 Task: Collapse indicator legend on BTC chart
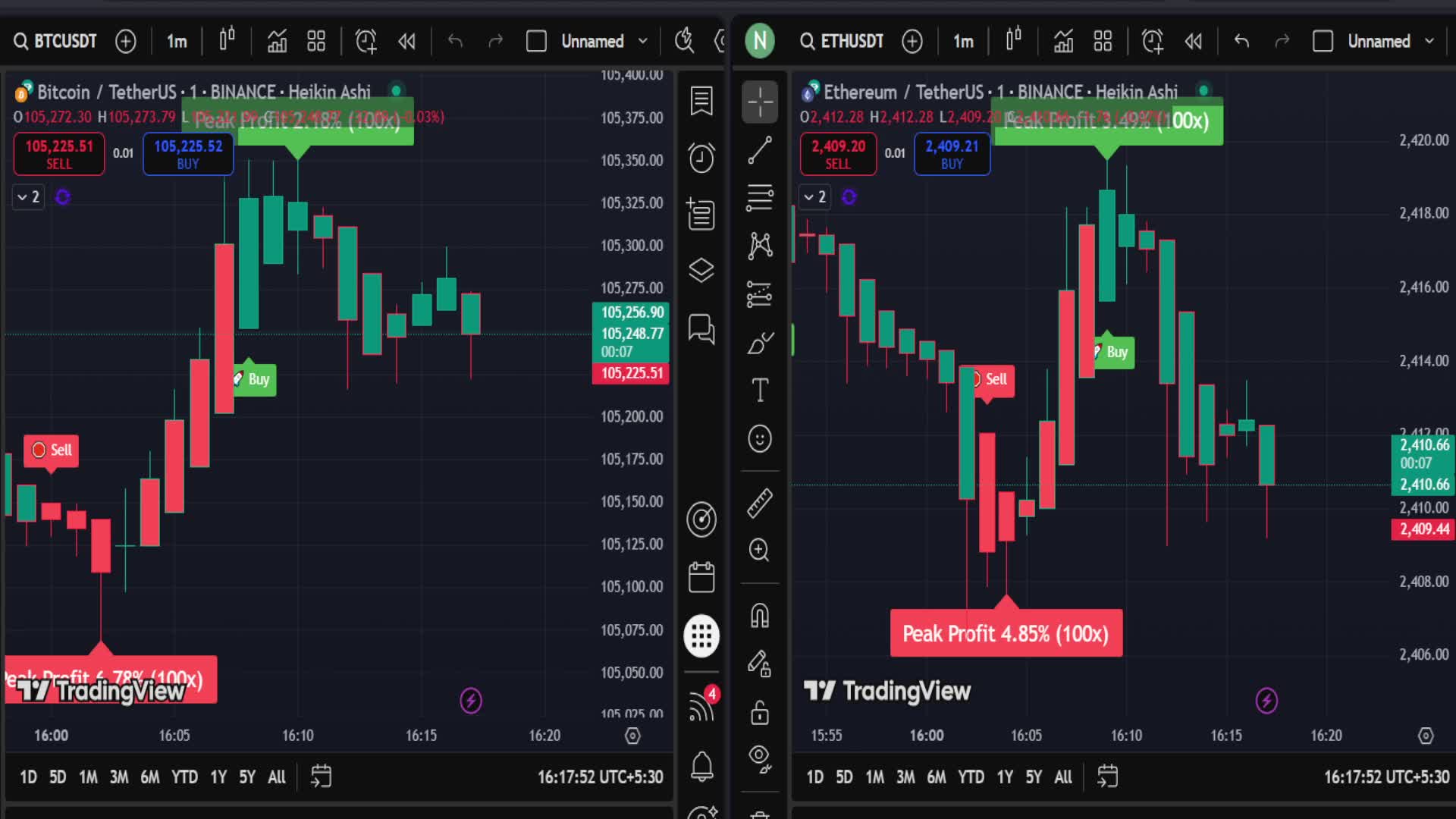[x=28, y=197]
